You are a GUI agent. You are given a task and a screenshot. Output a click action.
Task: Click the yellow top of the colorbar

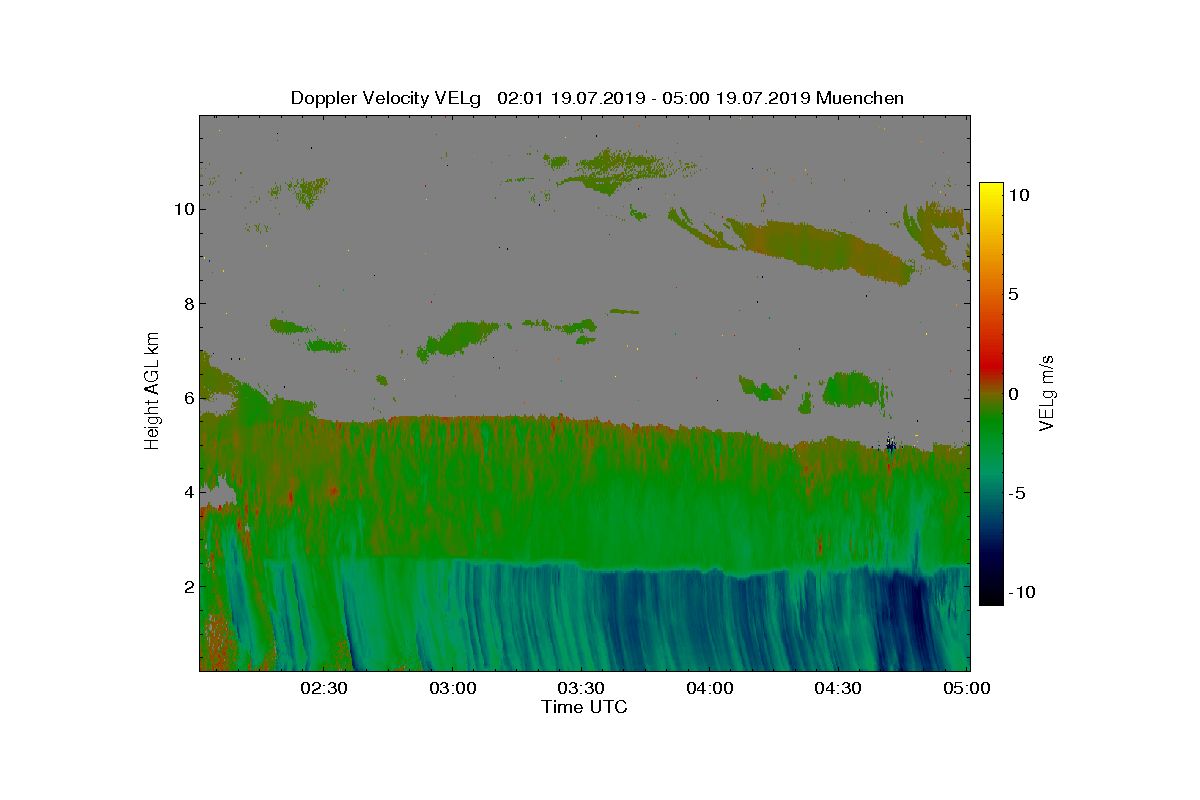click(x=991, y=190)
